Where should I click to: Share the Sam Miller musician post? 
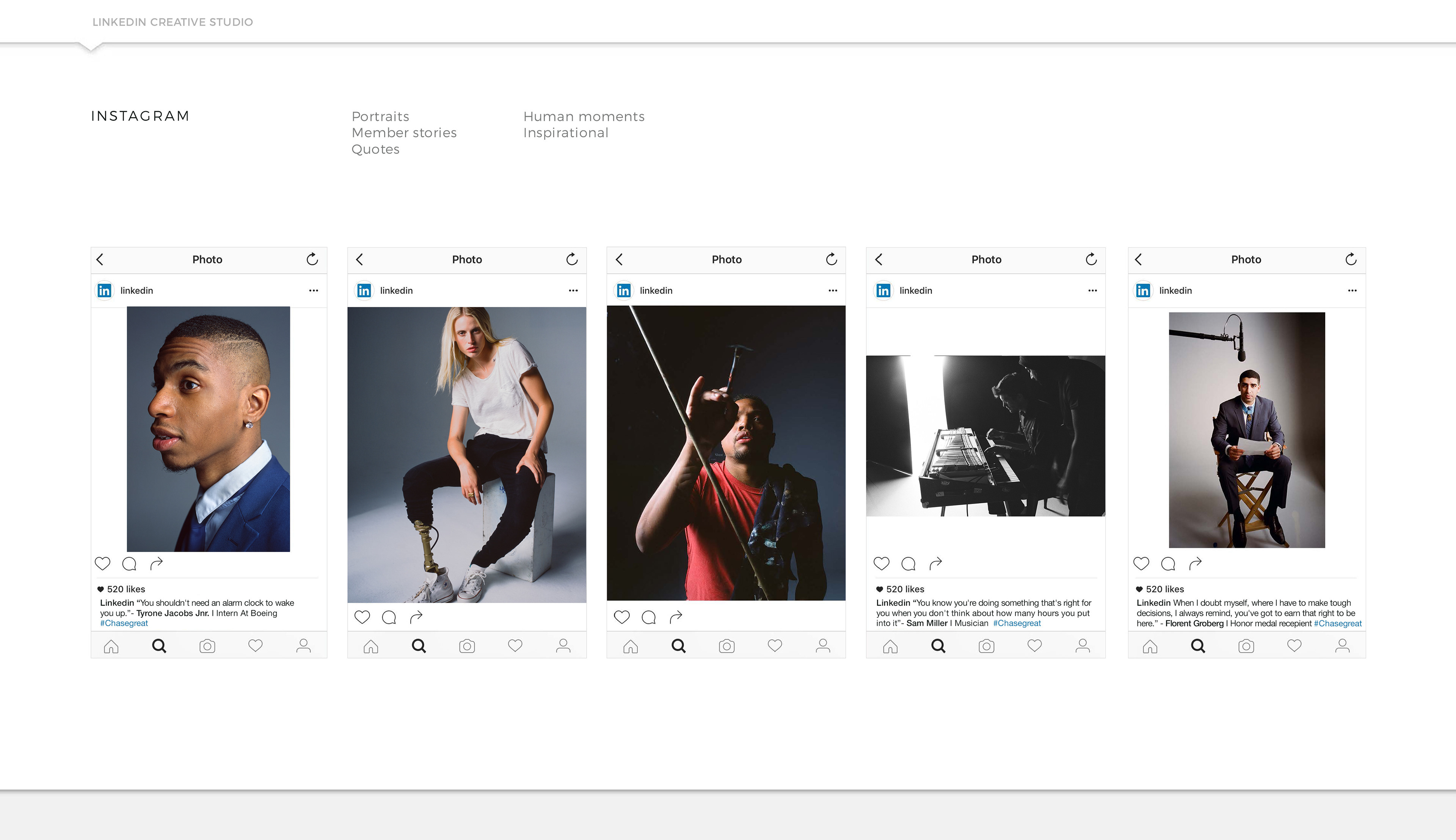tap(935, 564)
